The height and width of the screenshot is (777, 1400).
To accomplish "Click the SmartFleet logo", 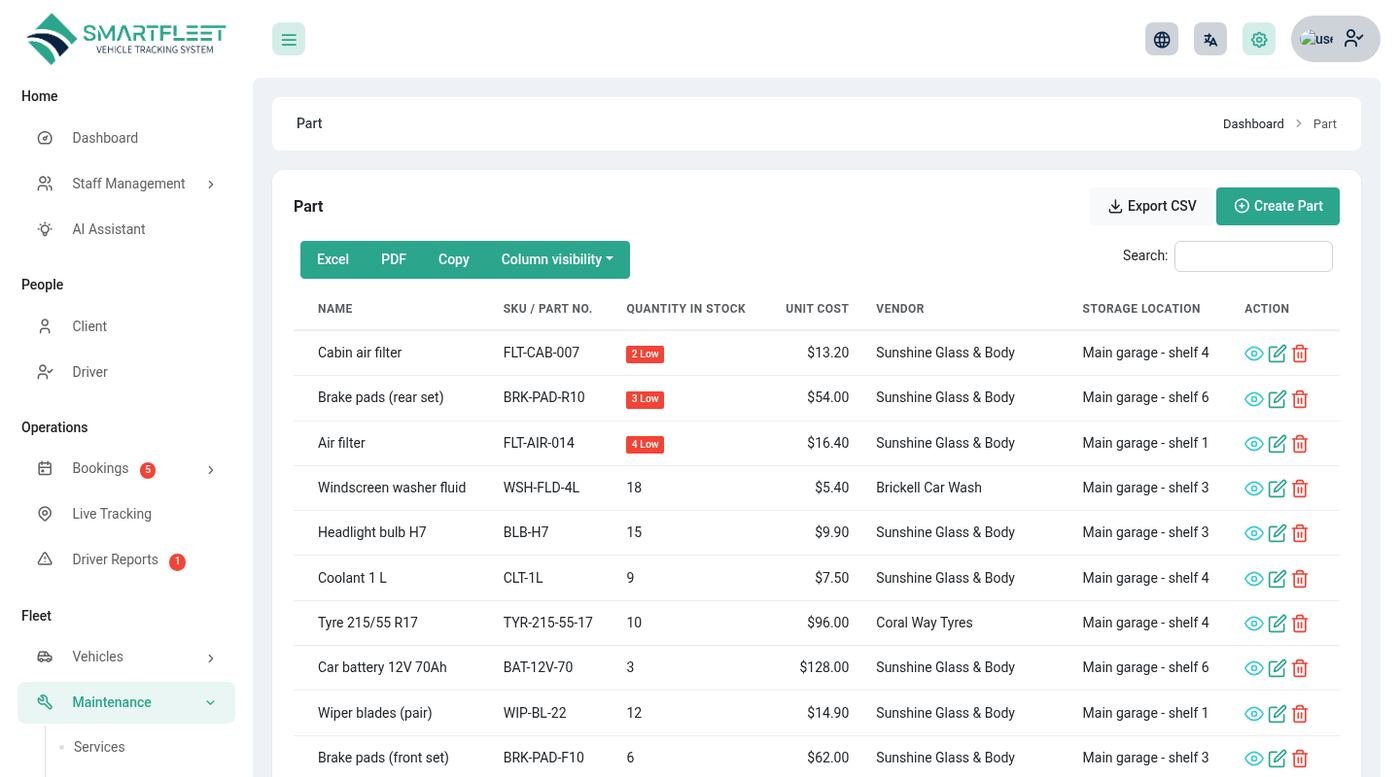I will [126, 39].
